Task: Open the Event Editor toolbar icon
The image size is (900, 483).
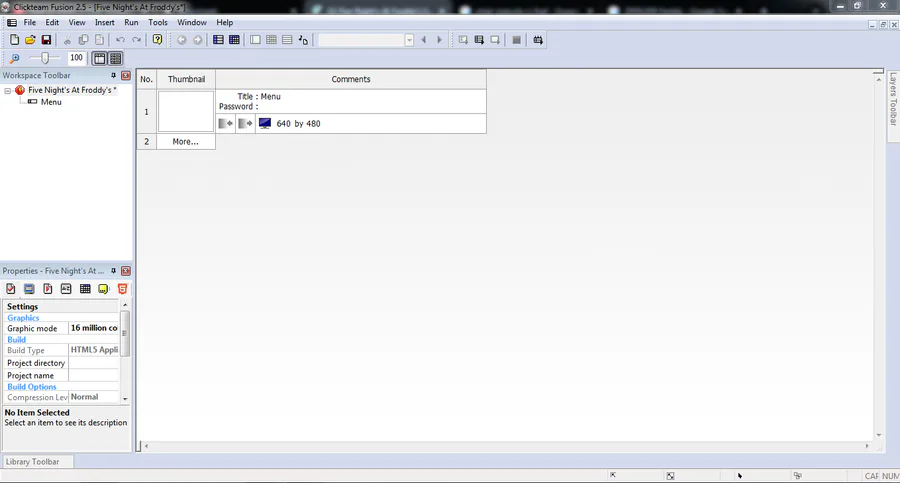Action: coord(271,40)
